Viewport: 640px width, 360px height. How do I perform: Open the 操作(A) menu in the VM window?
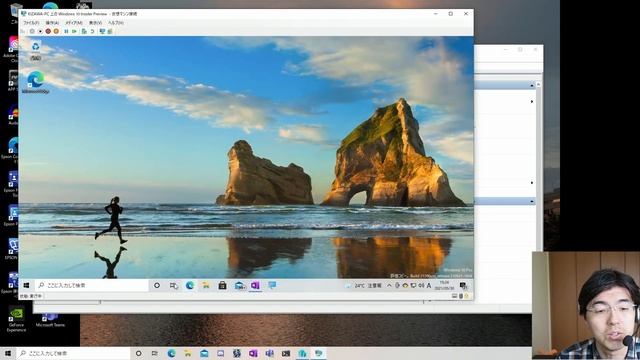pos(52,23)
